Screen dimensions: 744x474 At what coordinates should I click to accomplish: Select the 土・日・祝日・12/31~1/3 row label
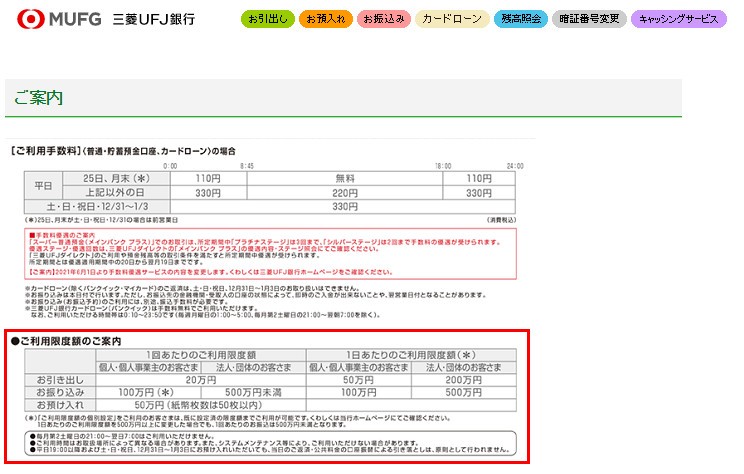coord(97,207)
